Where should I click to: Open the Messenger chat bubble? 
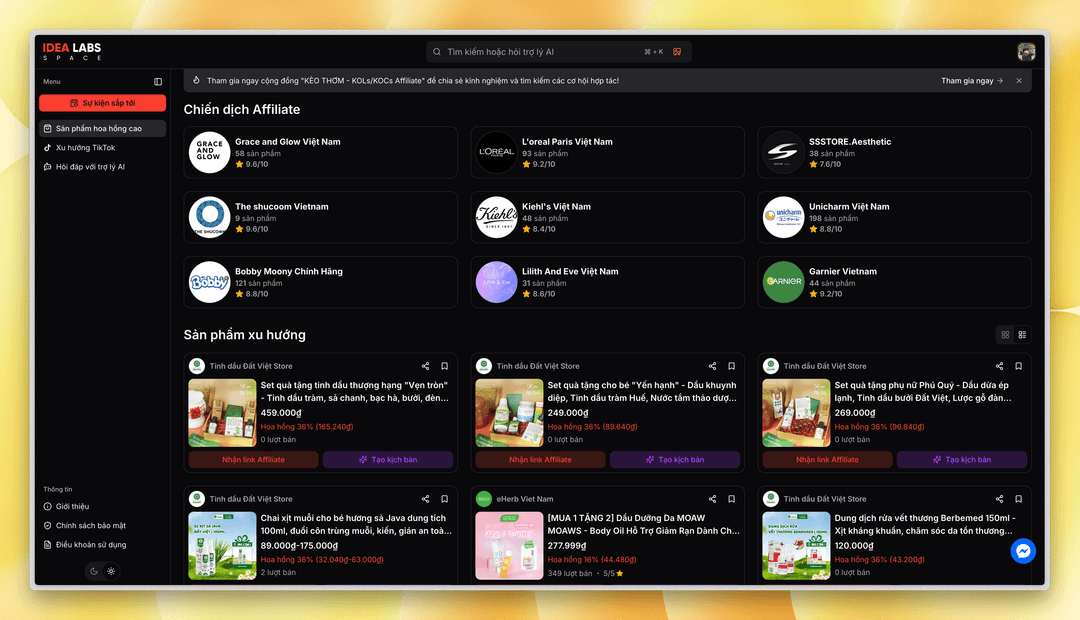click(1023, 550)
